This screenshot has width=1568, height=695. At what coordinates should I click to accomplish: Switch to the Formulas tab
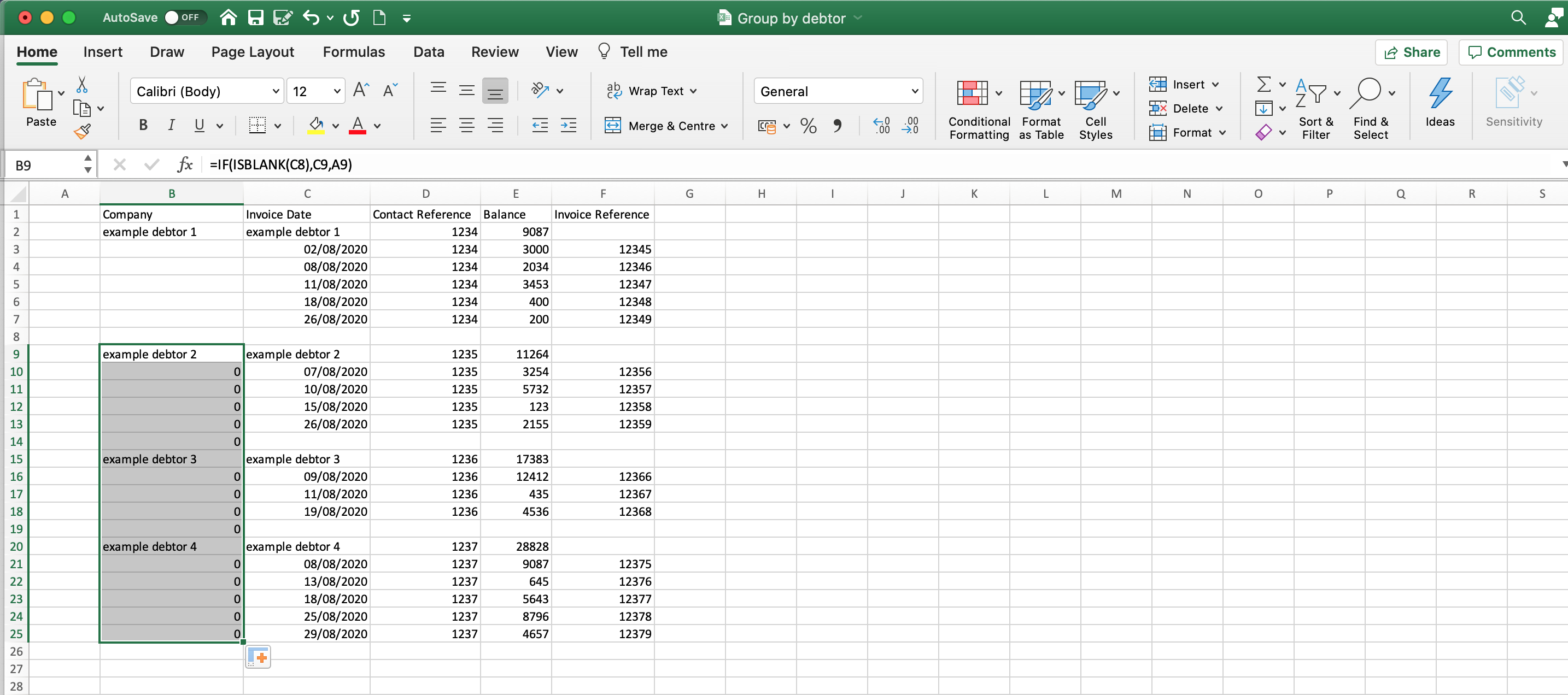[354, 52]
